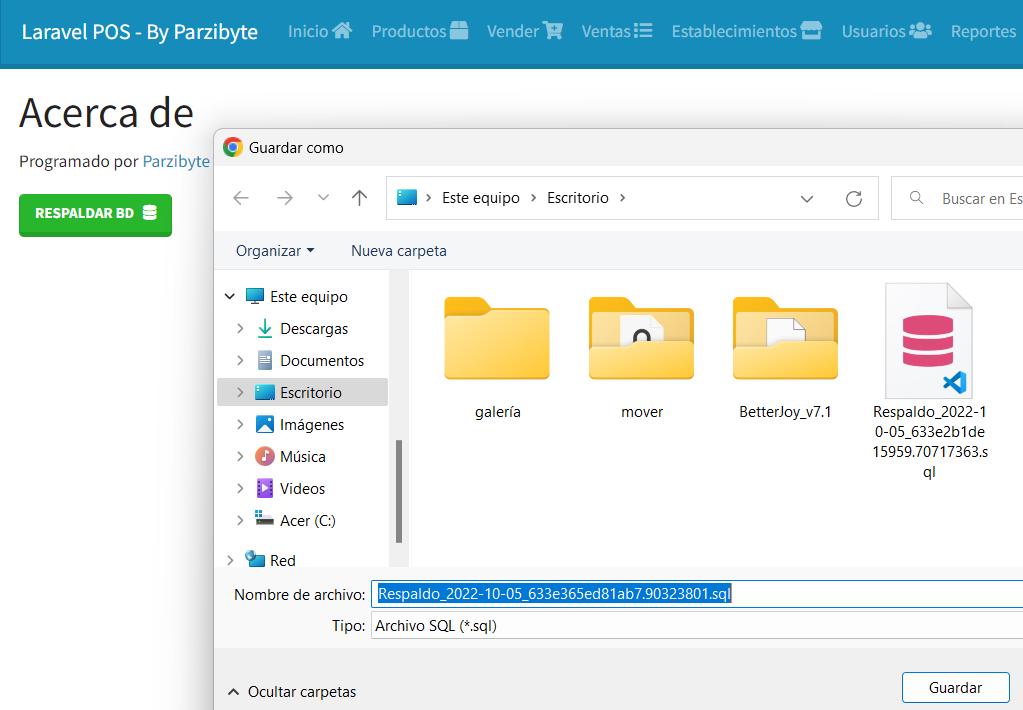Click Este equipo in the address path
This screenshot has width=1023, height=710.
click(481, 198)
